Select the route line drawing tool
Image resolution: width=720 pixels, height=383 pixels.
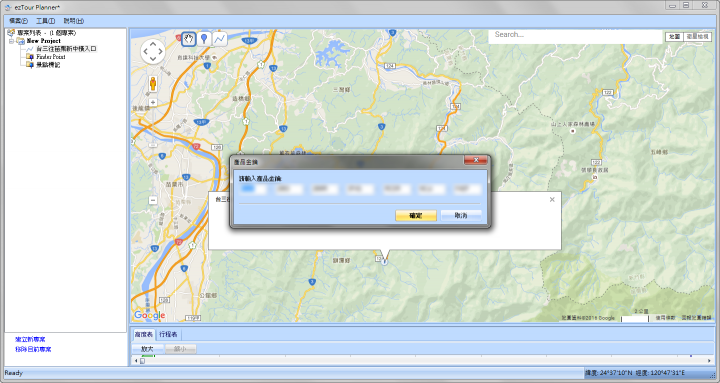click(x=220, y=39)
